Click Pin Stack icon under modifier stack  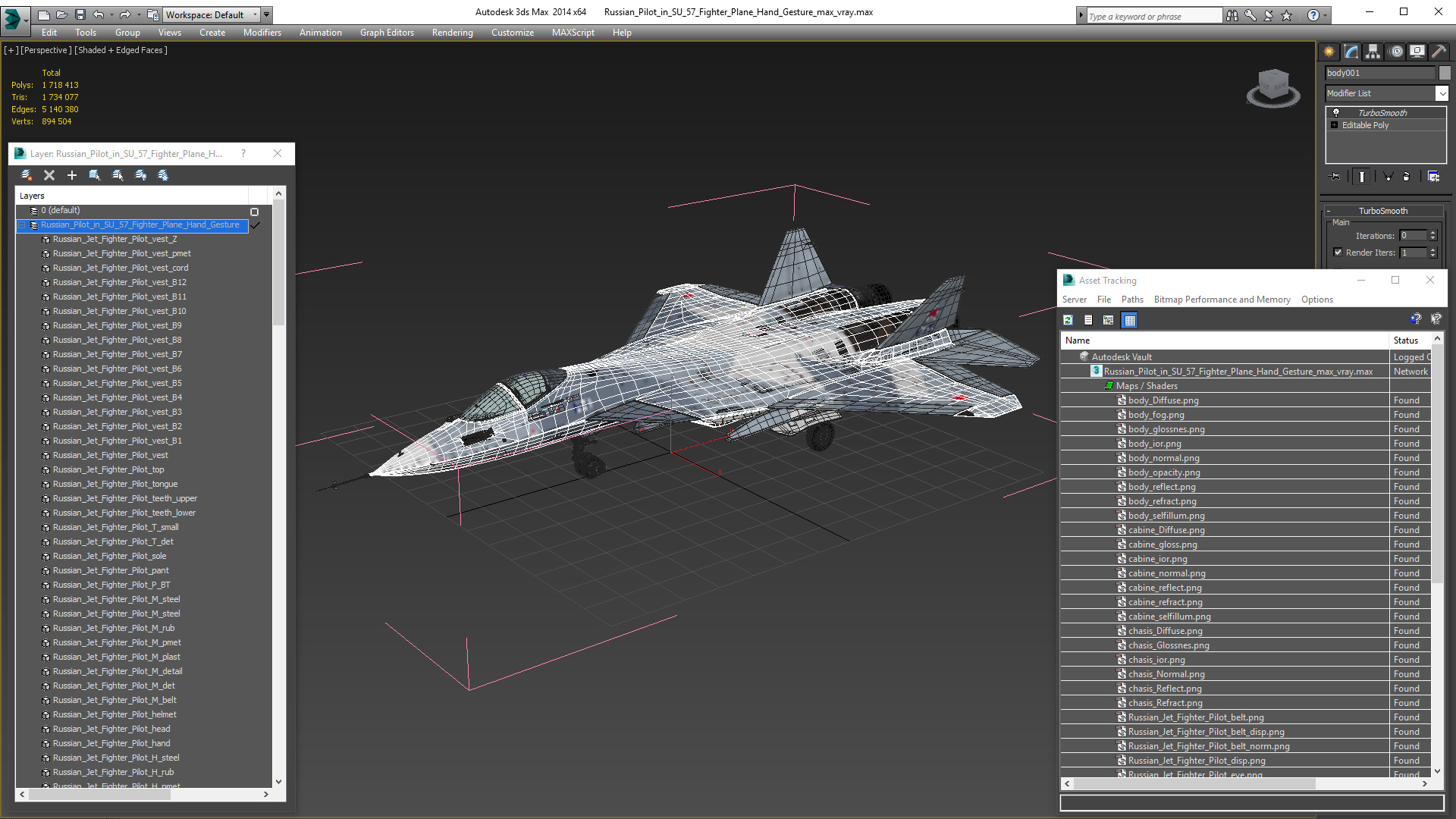pyautogui.click(x=1335, y=177)
